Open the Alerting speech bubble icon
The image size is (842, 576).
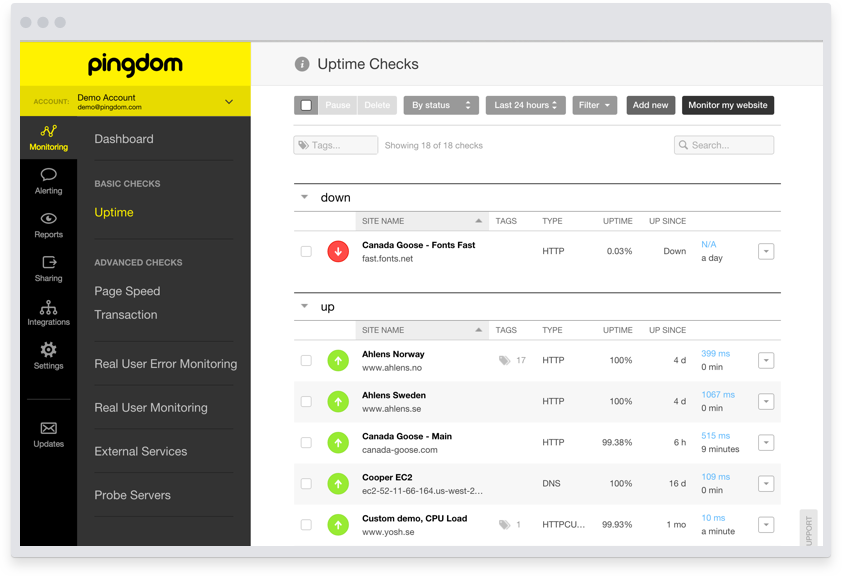(x=48, y=174)
